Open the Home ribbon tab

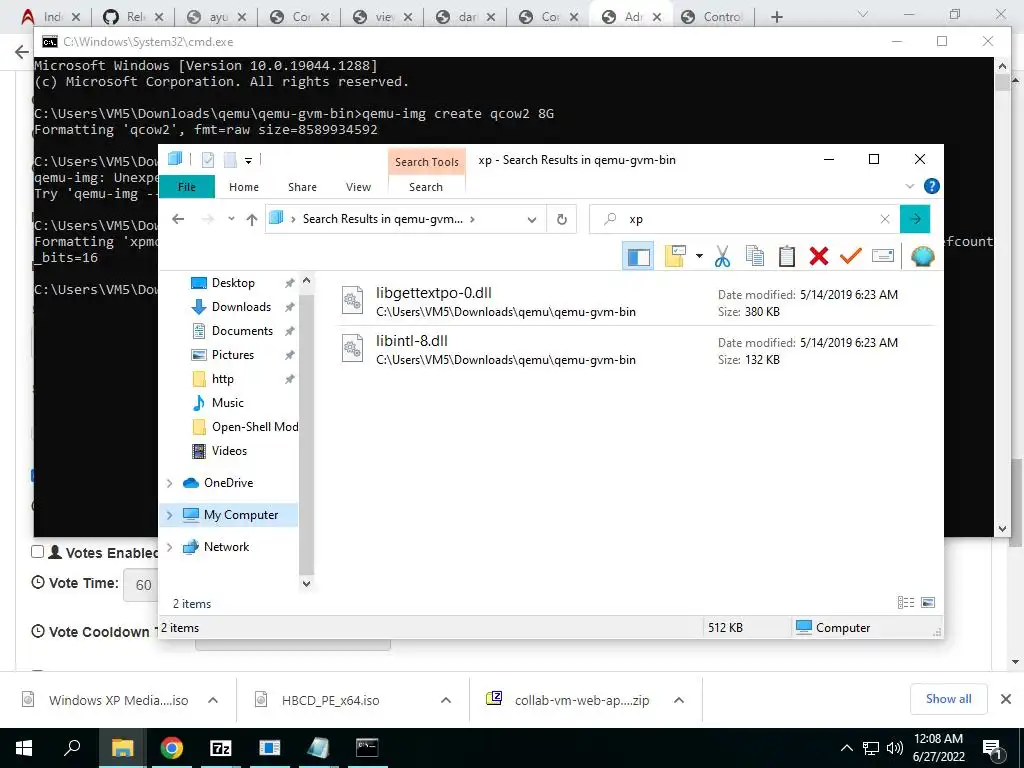point(244,187)
